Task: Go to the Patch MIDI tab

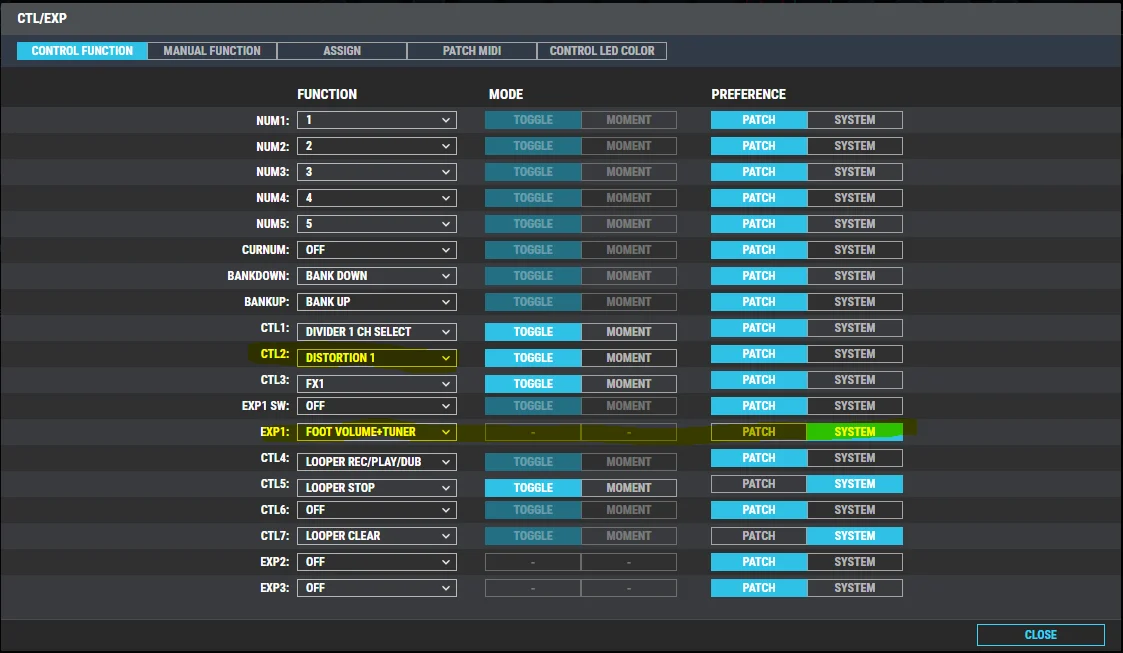Action: pos(472,51)
